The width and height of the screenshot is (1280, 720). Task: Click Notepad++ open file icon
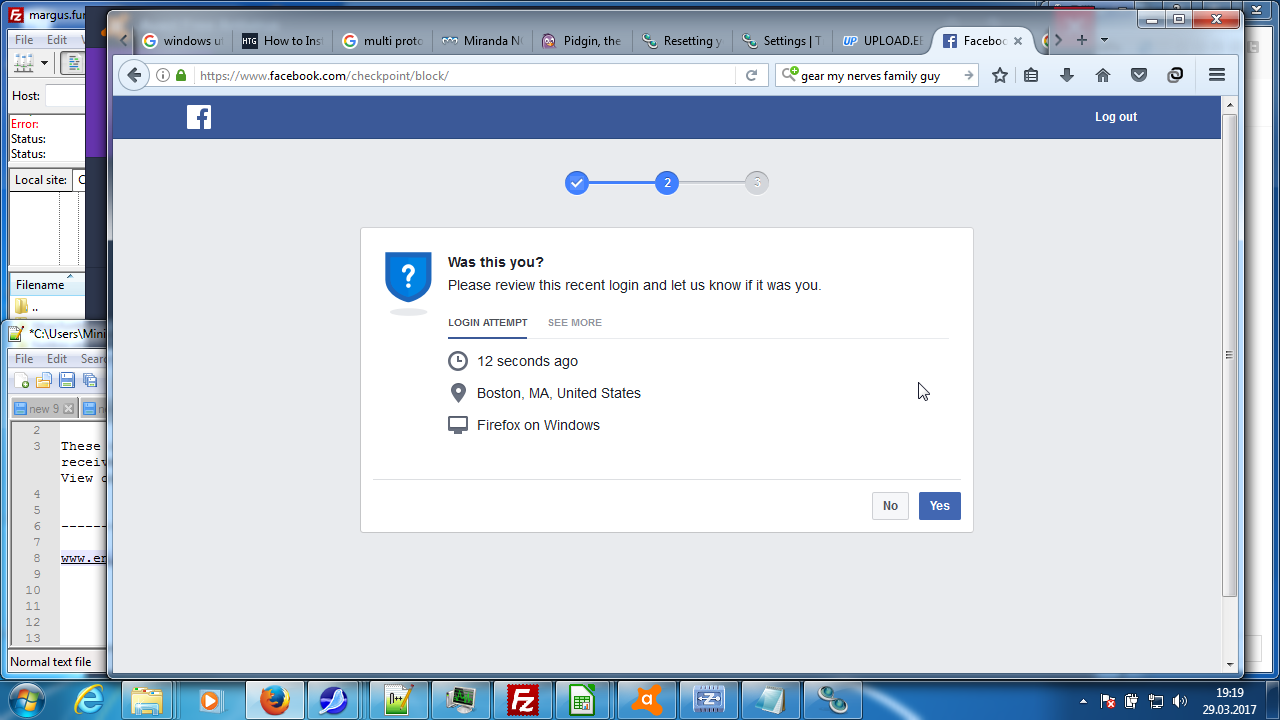click(x=44, y=380)
